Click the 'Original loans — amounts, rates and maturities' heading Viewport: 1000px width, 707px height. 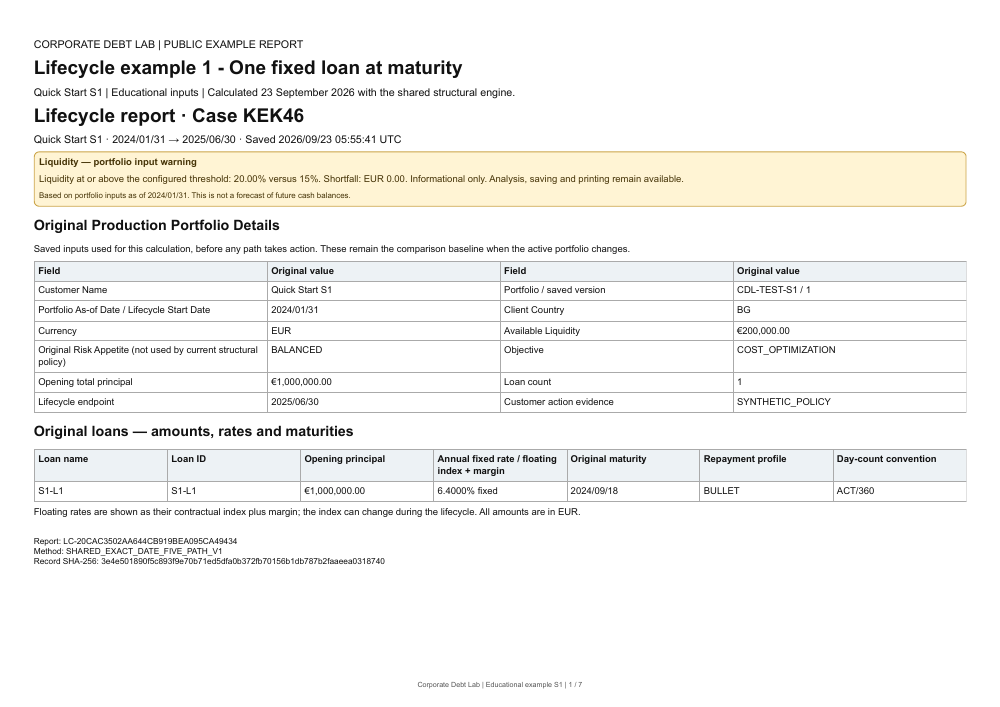[193, 432]
